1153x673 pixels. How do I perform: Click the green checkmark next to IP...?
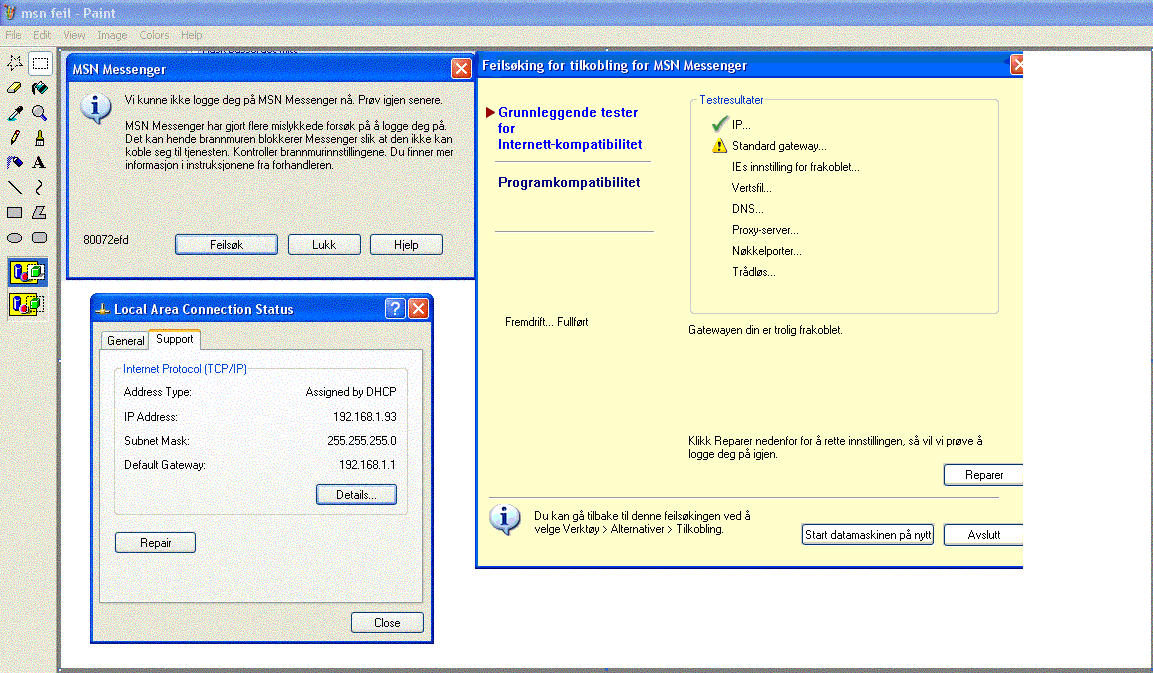point(720,124)
